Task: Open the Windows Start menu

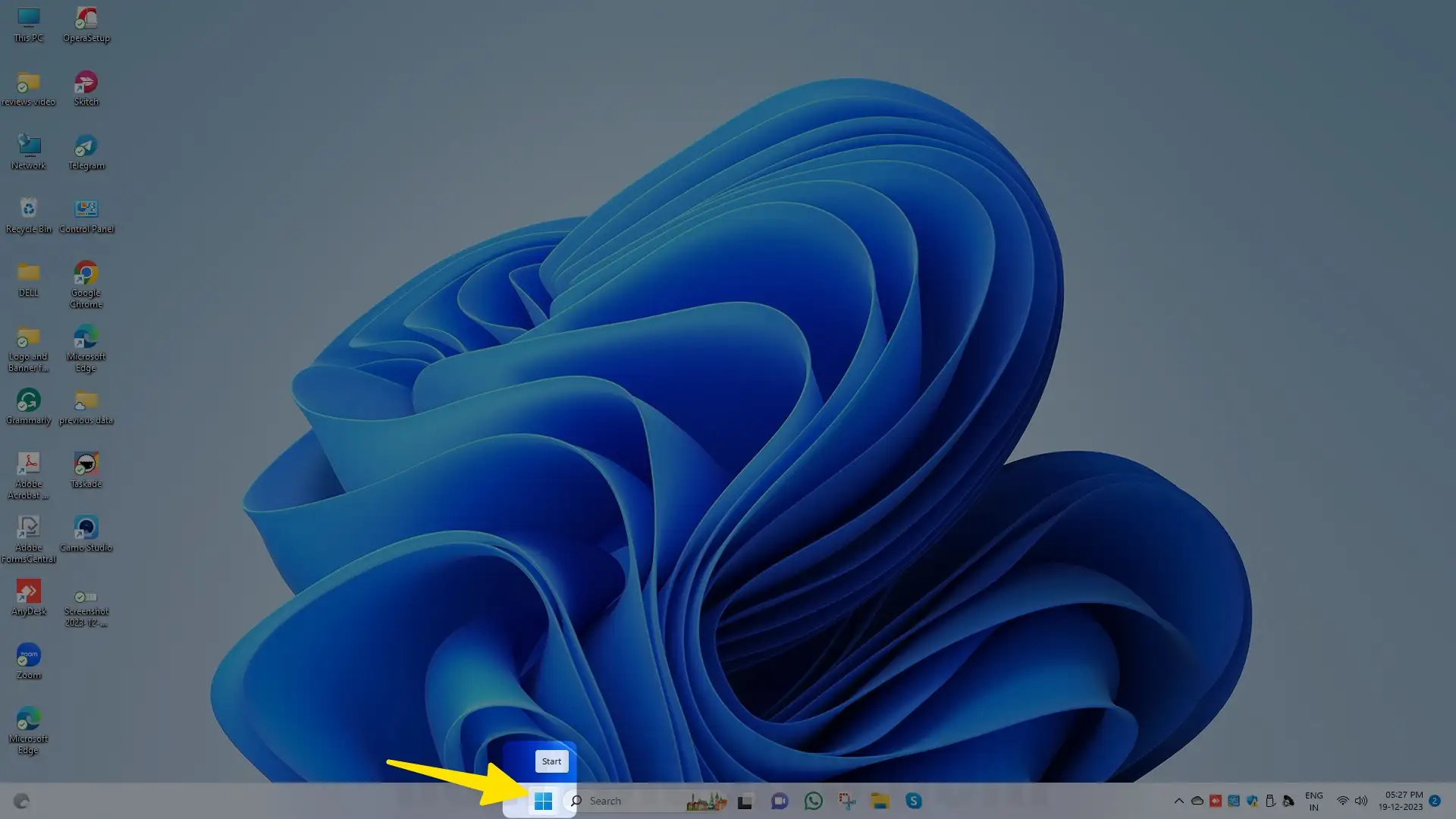Action: coord(543,801)
